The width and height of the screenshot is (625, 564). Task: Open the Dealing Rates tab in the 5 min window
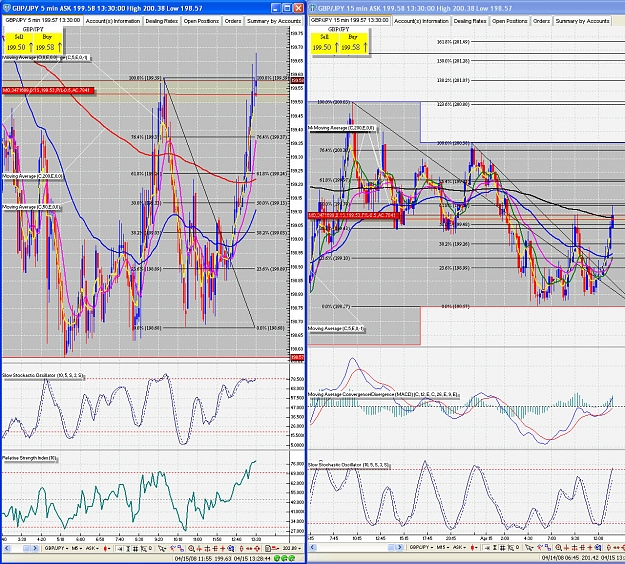[x=161, y=21]
